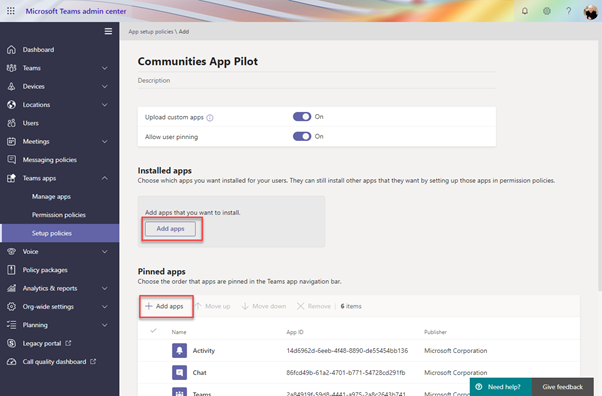Click the Users sidebar icon
This screenshot has width=602, height=396.
[x=12, y=123]
